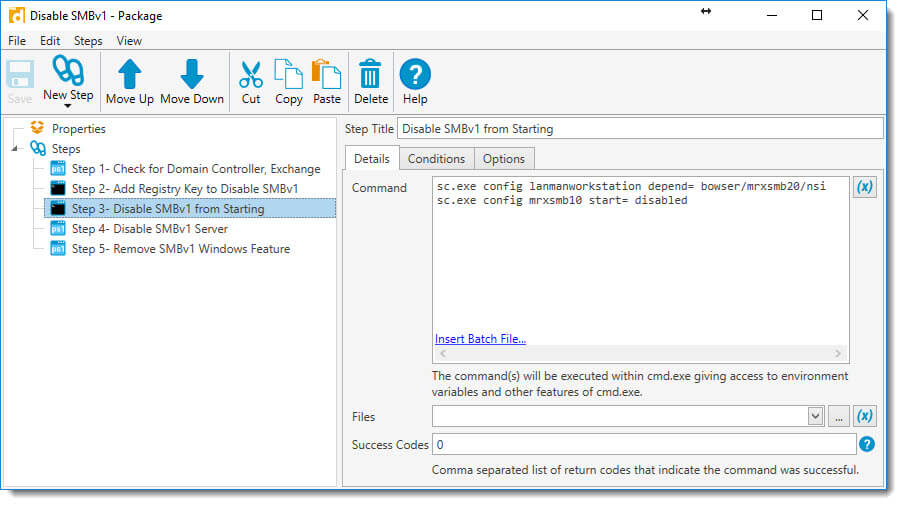
Task: Click the command icon for Step 2
Action: point(58,189)
